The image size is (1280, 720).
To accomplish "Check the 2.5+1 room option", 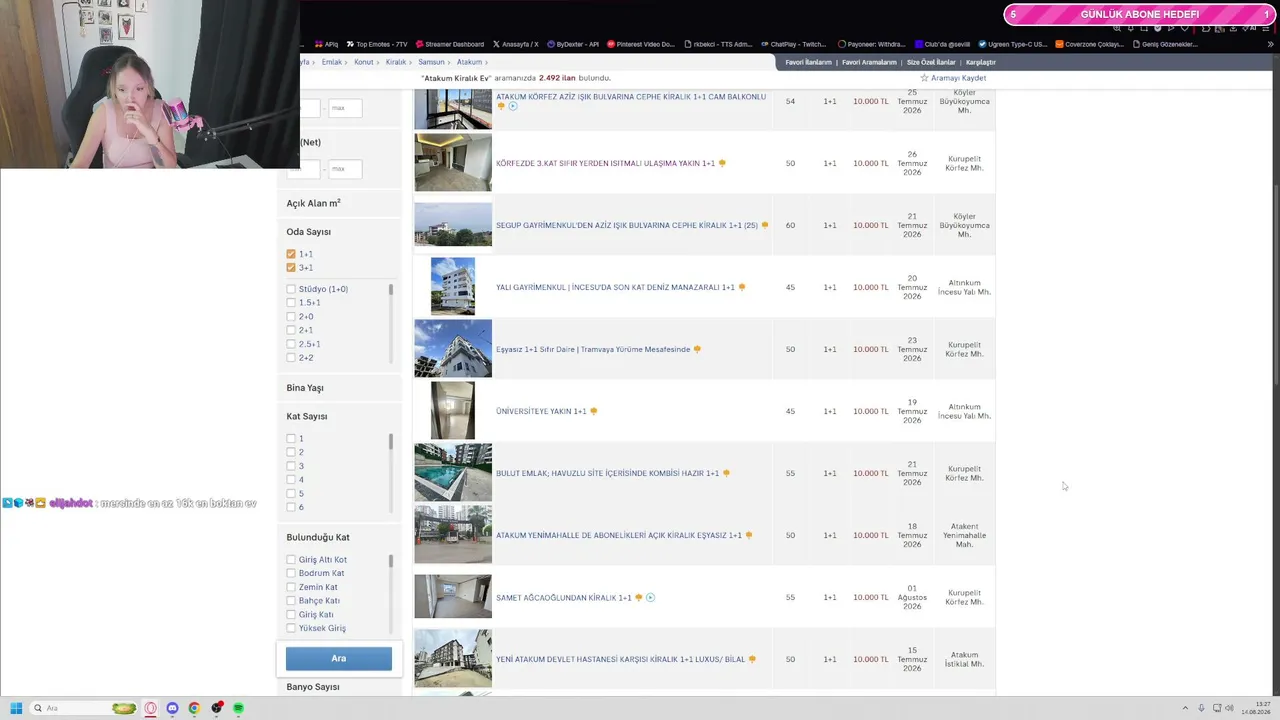I will [x=291, y=344].
